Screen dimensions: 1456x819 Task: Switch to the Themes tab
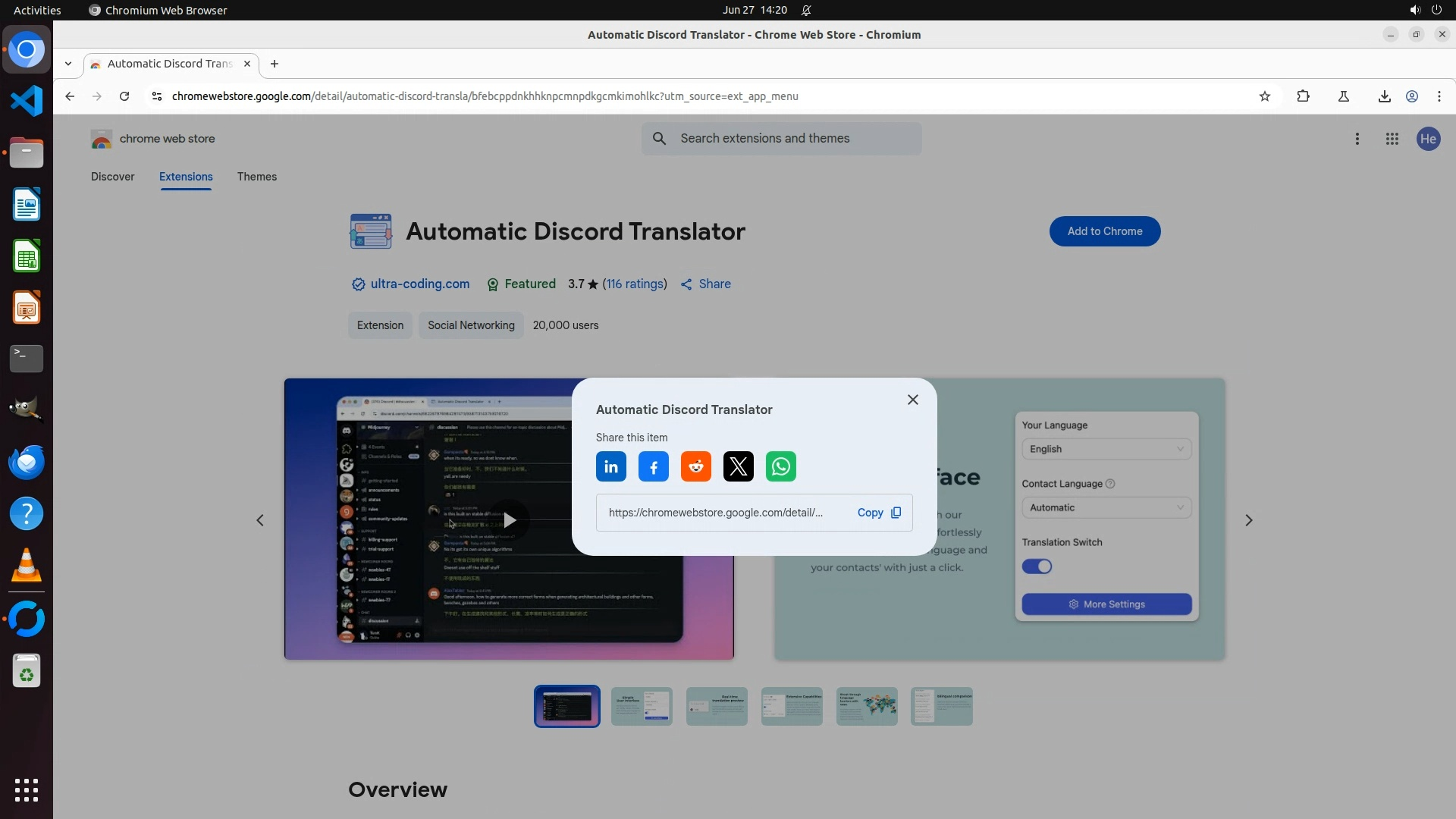[x=256, y=177]
